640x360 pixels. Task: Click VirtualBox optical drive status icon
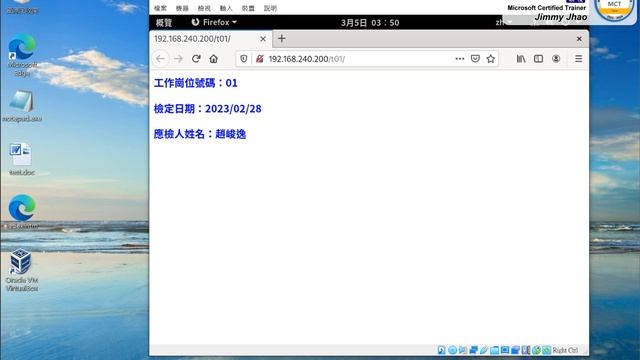click(x=452, y=350)
